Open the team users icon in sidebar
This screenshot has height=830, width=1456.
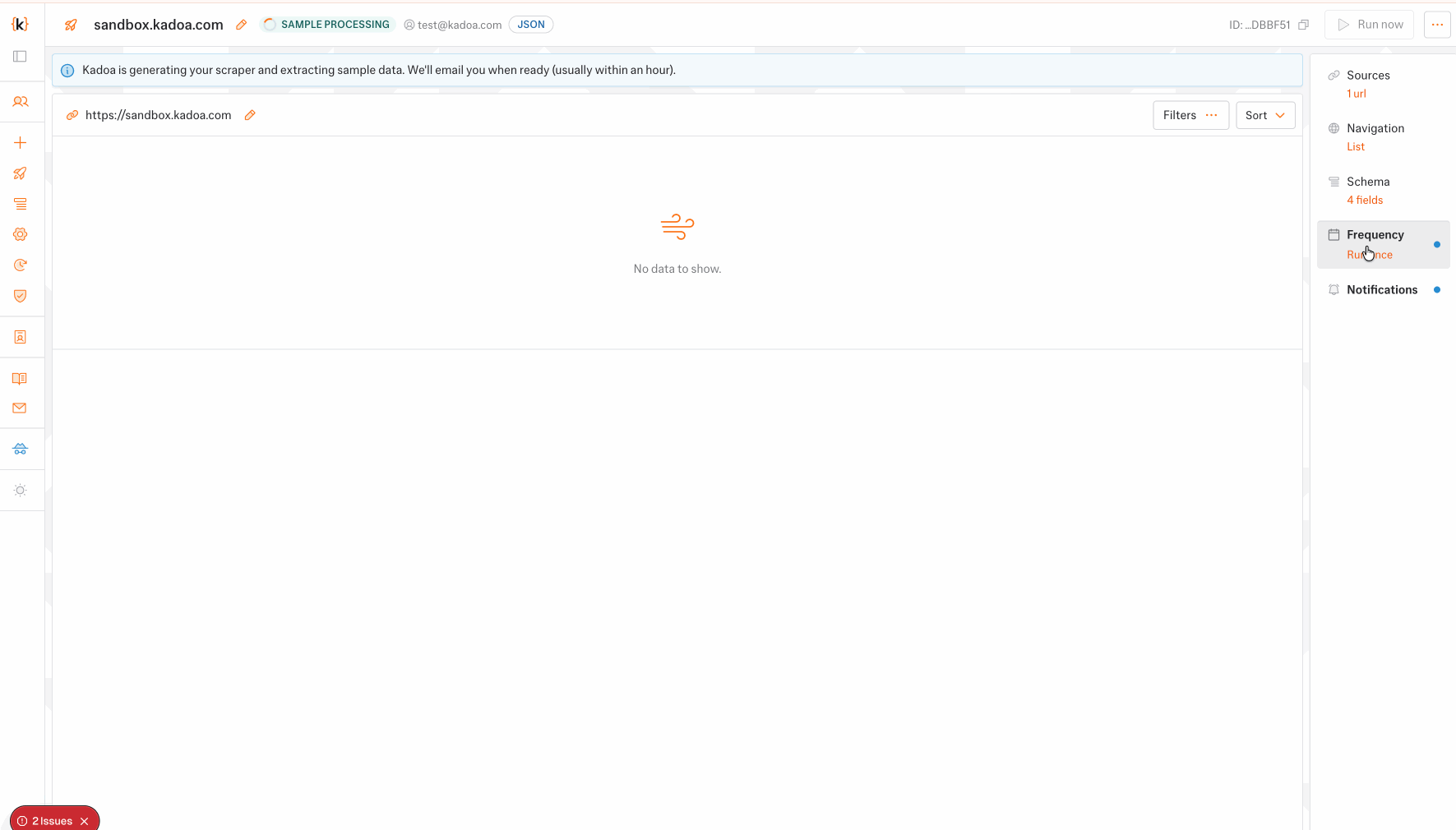click(x=21, y=102)
